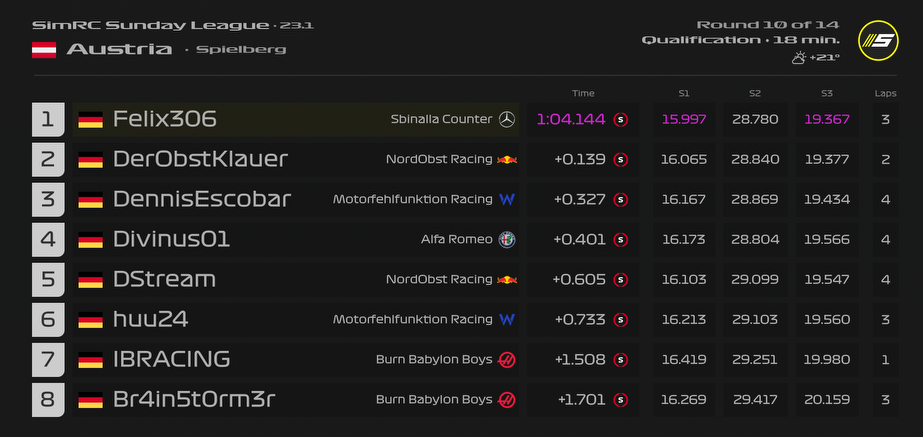Click the soft tyre icon beside +1.701
This screenshot has height=437, width=923.
point(621,400)
